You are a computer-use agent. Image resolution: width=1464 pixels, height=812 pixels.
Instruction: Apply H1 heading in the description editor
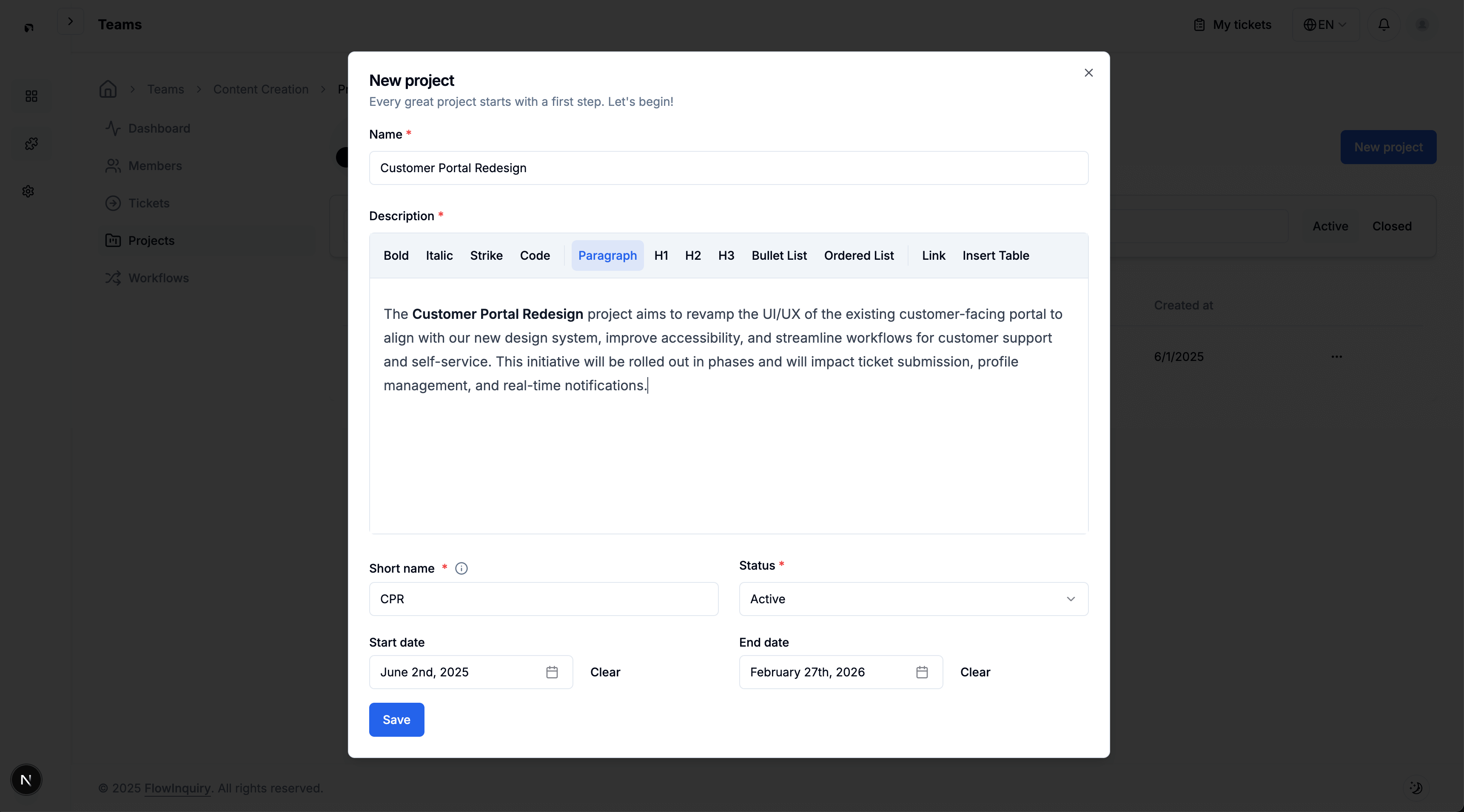pyautogui.click(x=661, y=255)
